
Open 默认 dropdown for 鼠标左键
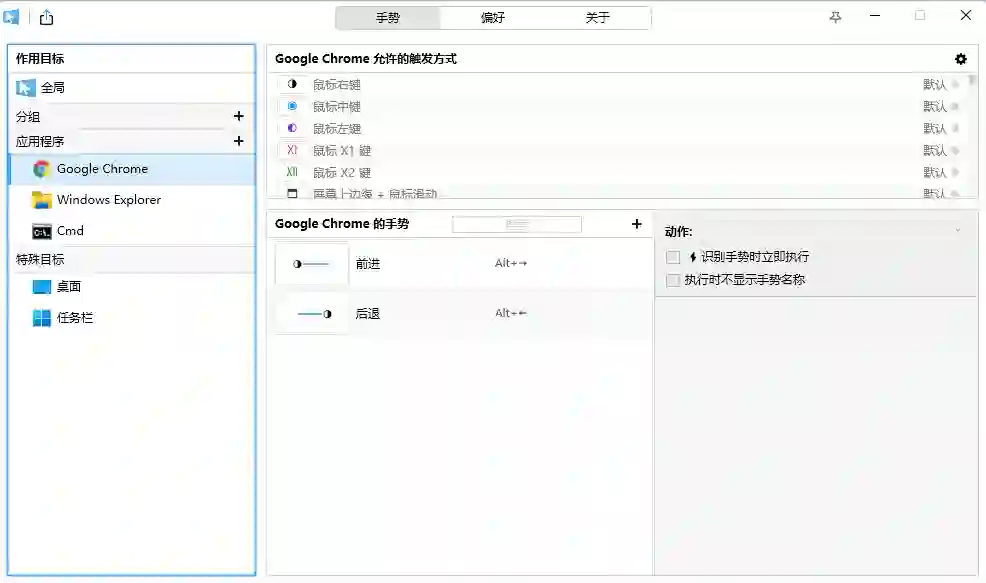[941, 128]
